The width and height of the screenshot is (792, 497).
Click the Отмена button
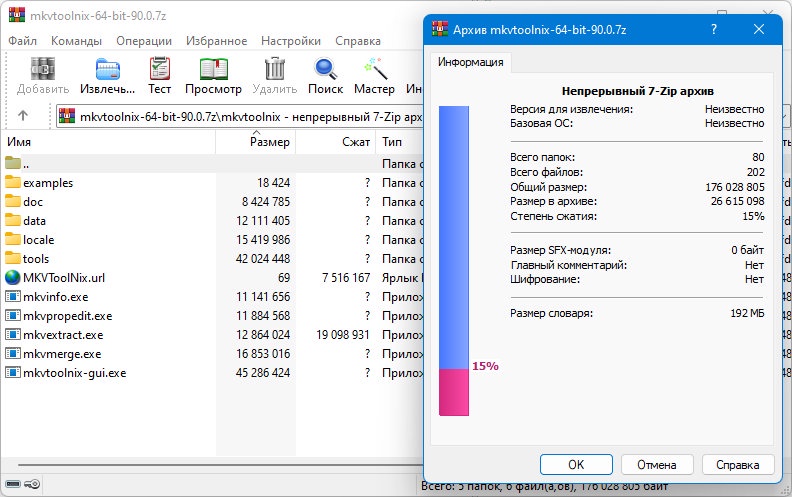657,465
